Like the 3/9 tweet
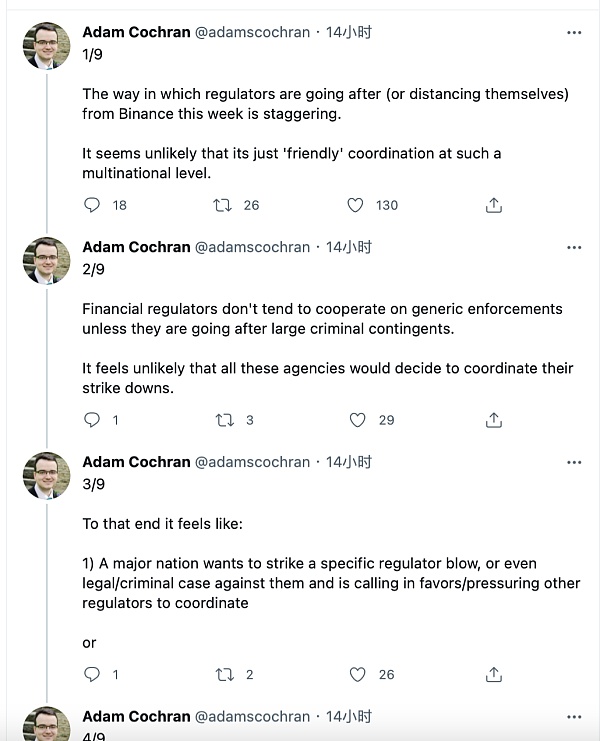 coord(357,675)
